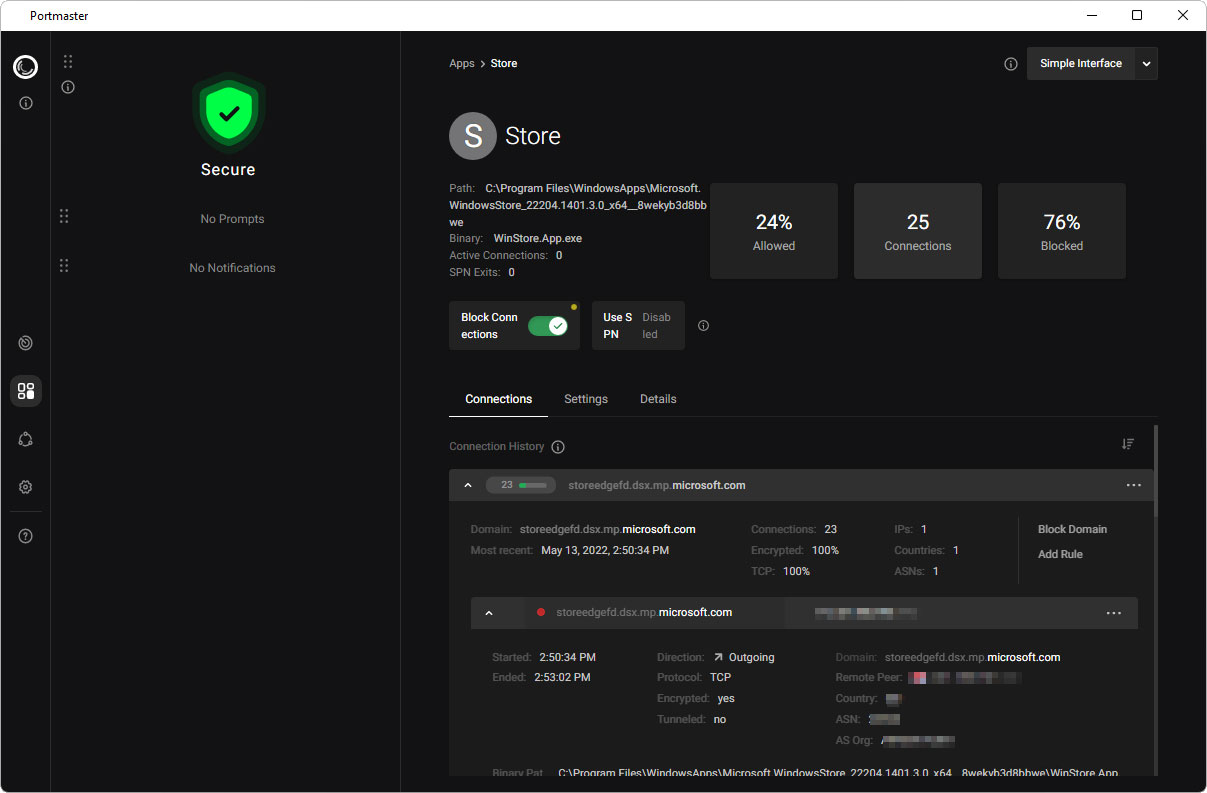Click the green Secure shield icon

click(229, 112)
